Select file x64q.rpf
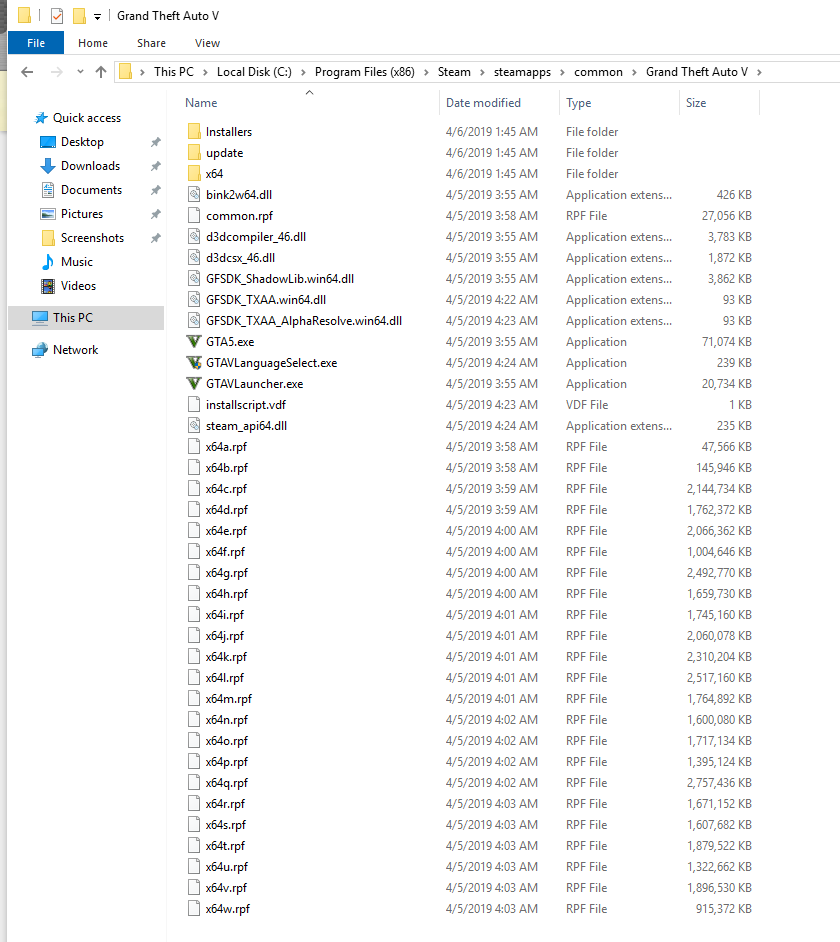The height and width of the screenshot is (942, 840). [227, 783]
